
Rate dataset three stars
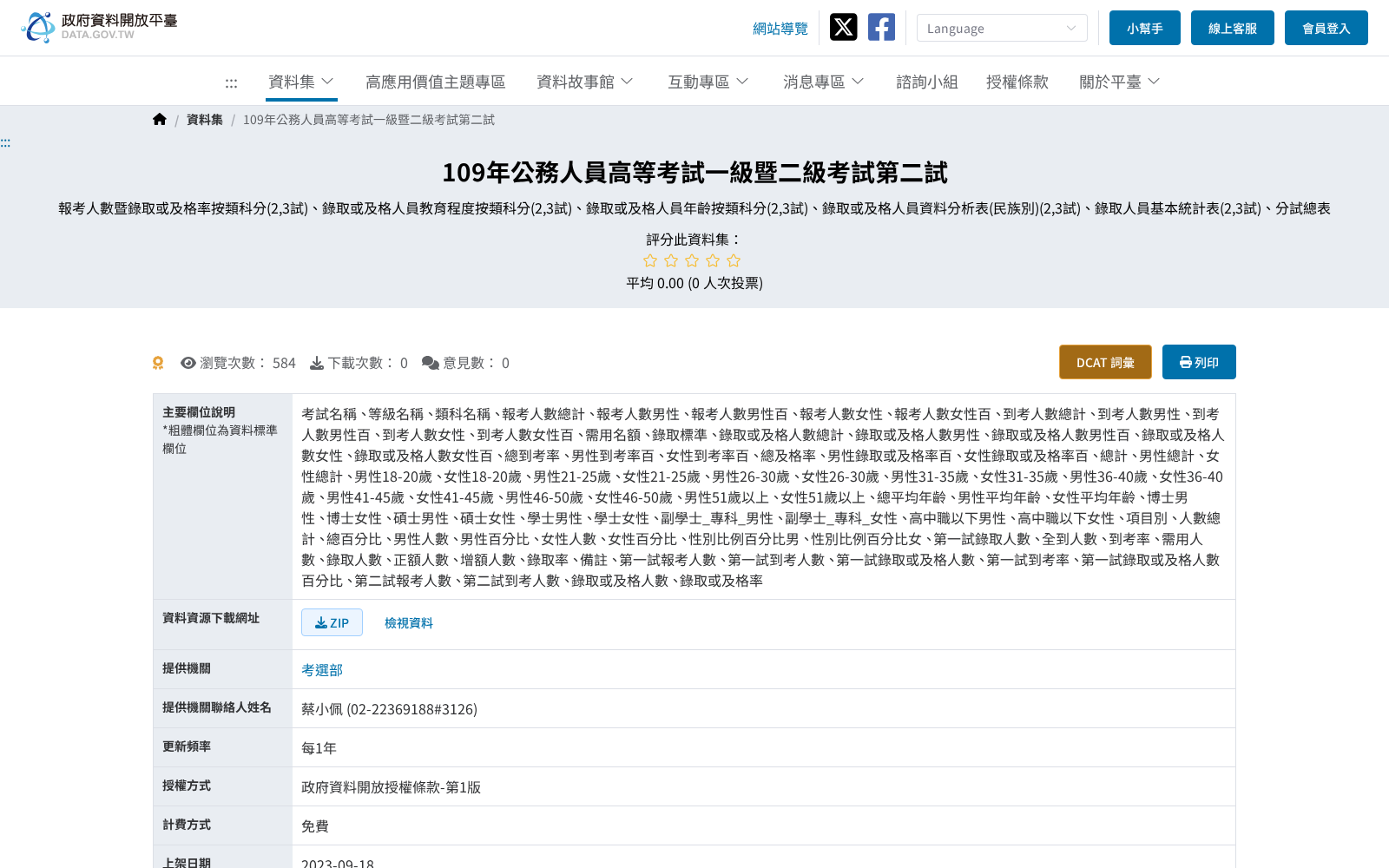point(692,260)
